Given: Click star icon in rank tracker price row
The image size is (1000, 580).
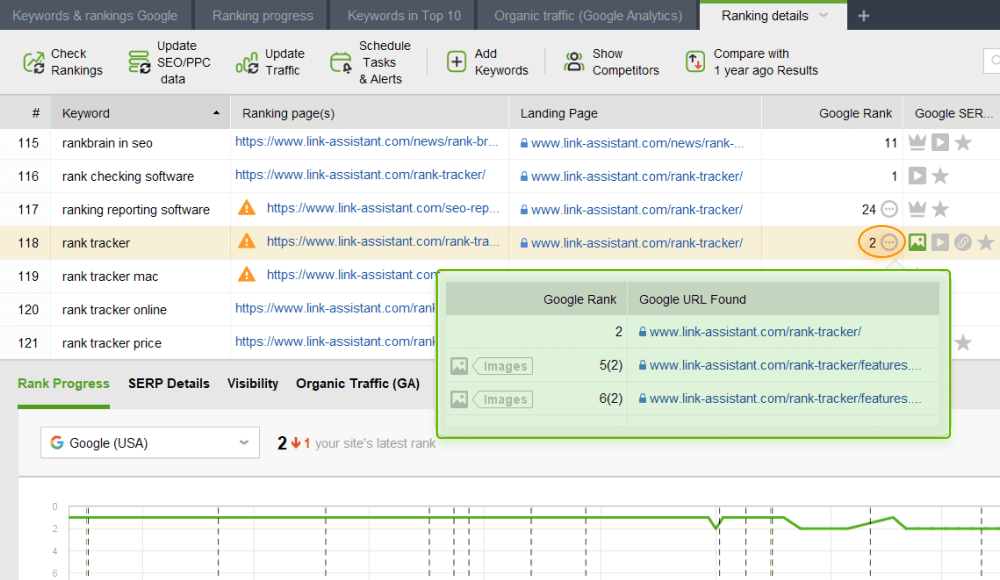Looking at the screenshot, I should coord(963,343).
